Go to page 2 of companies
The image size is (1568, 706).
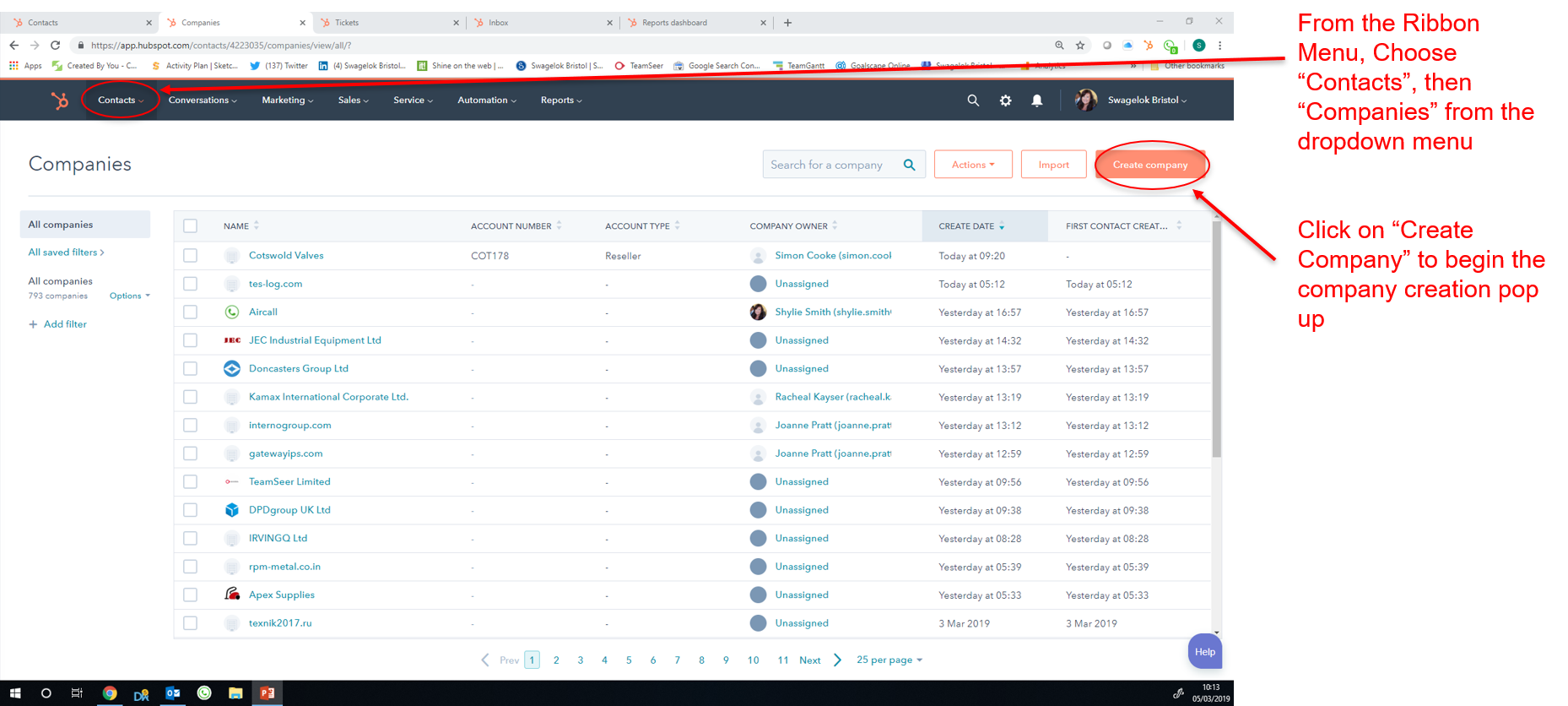(556, 660)
